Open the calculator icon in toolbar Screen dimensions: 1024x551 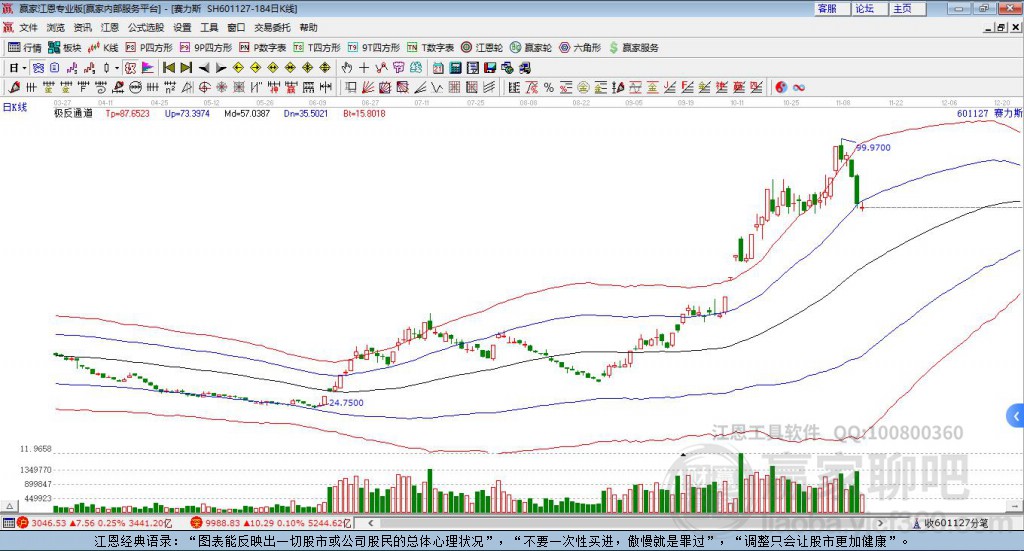coord(455,68)
